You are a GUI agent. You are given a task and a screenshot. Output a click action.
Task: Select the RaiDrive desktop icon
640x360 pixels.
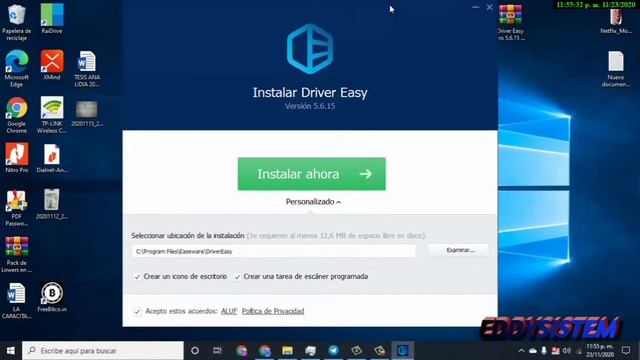[52, 19]
